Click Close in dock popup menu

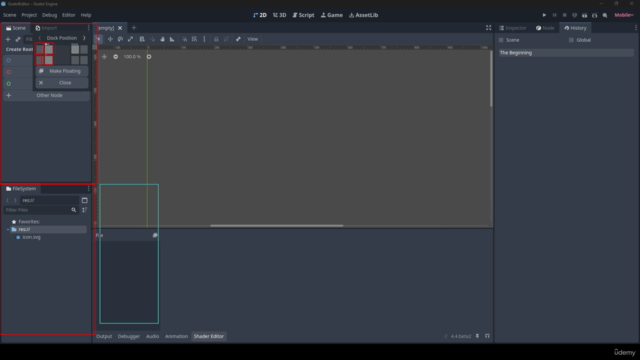coord(62,82)
